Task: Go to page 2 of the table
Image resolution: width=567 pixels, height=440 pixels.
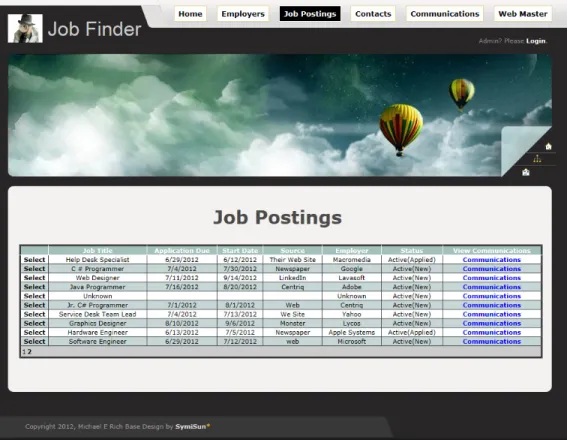Action: click(30, 351)
